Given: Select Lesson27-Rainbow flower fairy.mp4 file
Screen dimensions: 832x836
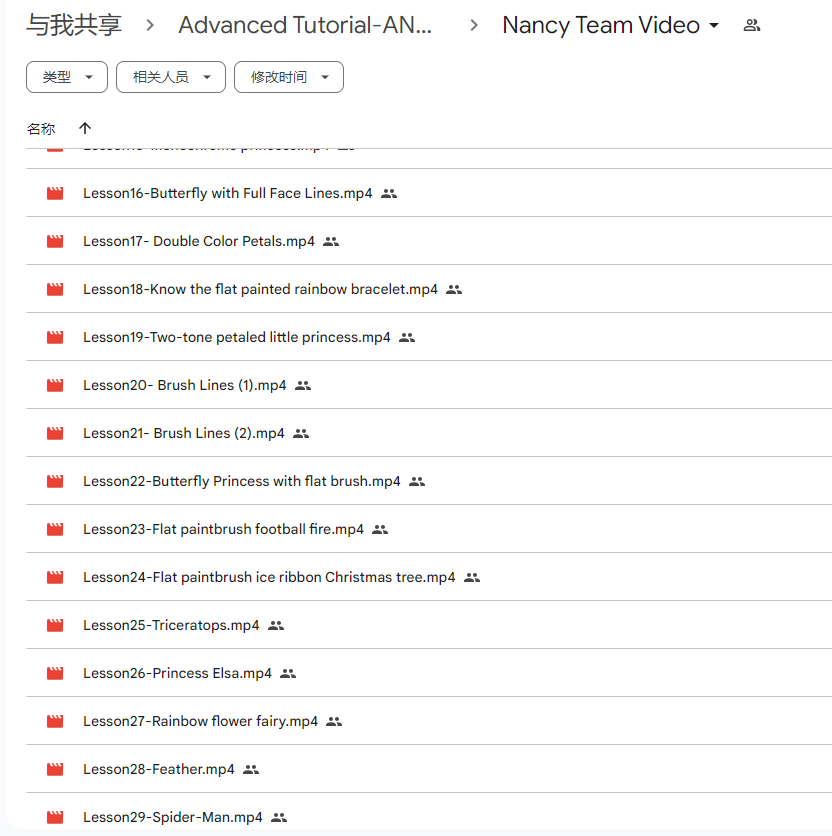Looking at the screenshot, I should click(x=200, y=721).
